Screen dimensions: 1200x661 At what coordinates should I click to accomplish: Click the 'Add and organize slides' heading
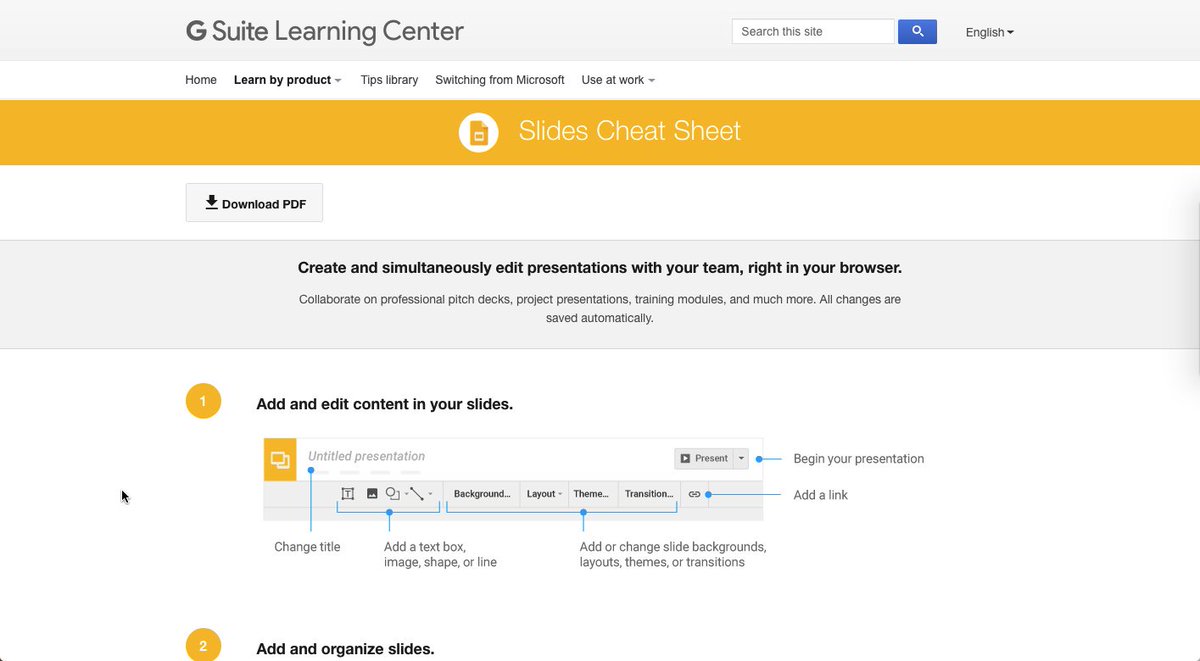(x=345, y=649)
